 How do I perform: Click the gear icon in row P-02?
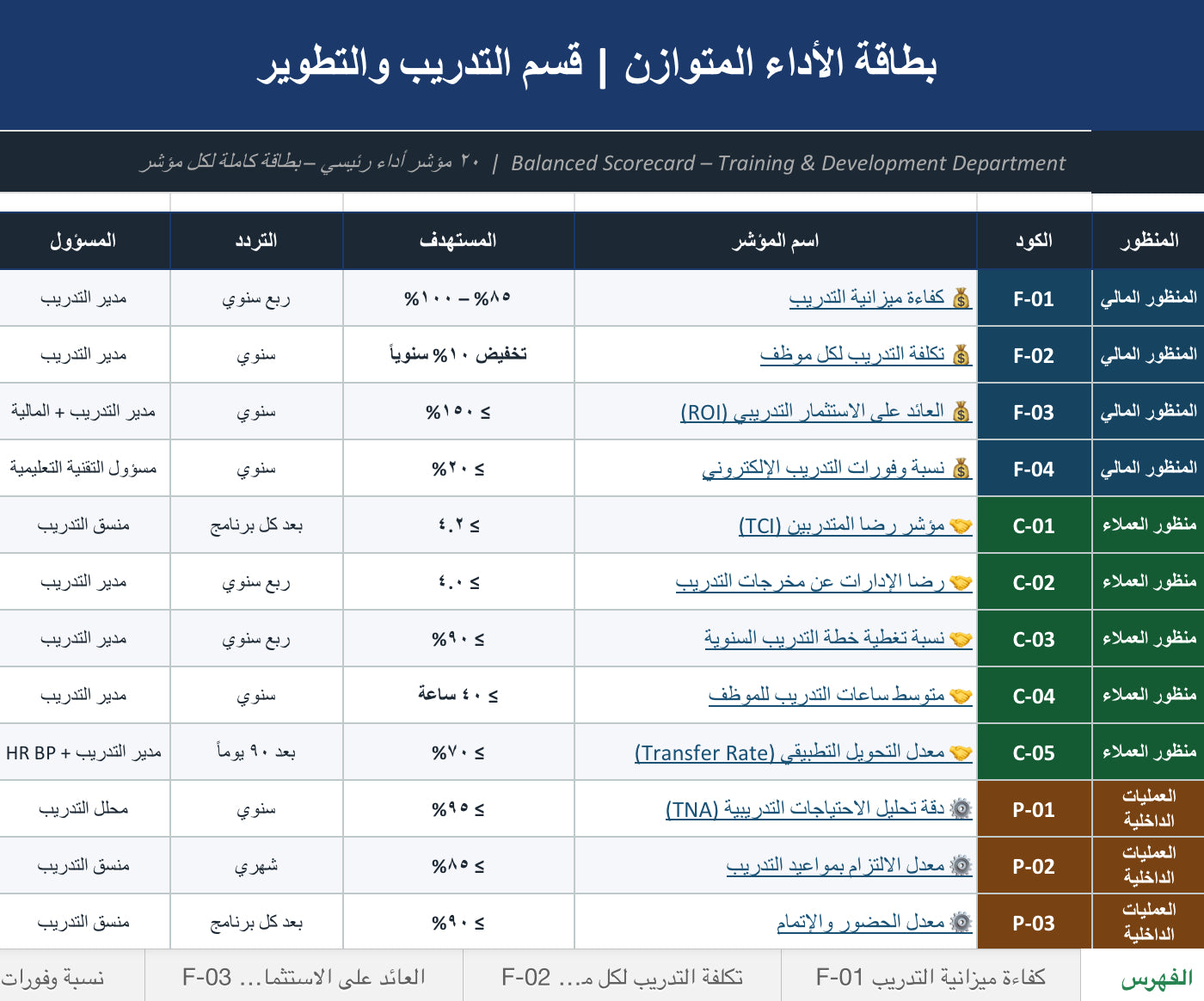pyautogui.click(x=961, y=866)
